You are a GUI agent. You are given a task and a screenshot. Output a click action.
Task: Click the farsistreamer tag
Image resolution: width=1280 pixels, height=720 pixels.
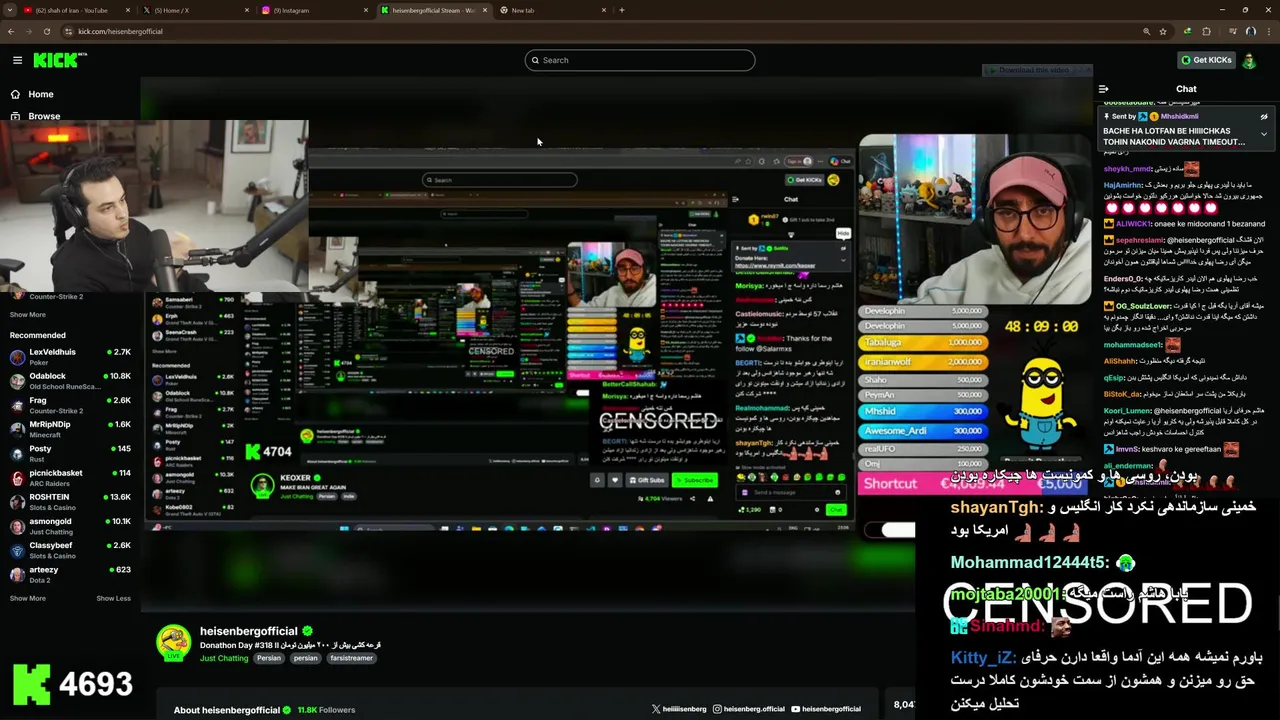(x=351, y=658)
